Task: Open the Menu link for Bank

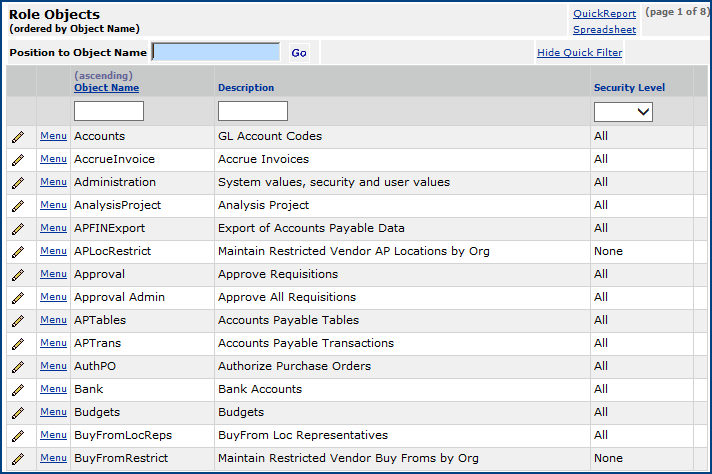Action: [53, 389]
